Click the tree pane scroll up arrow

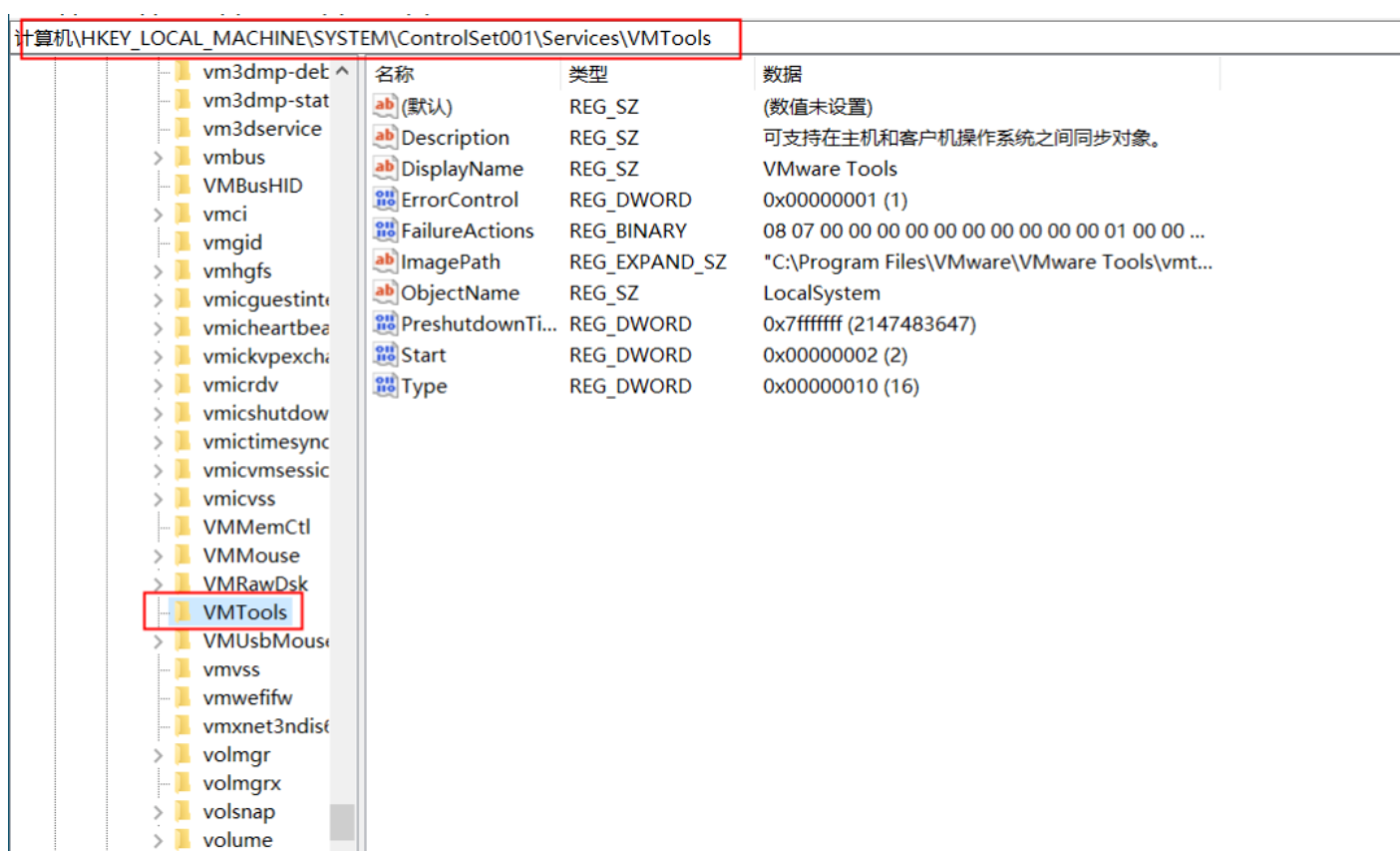[x=342, y=72]
